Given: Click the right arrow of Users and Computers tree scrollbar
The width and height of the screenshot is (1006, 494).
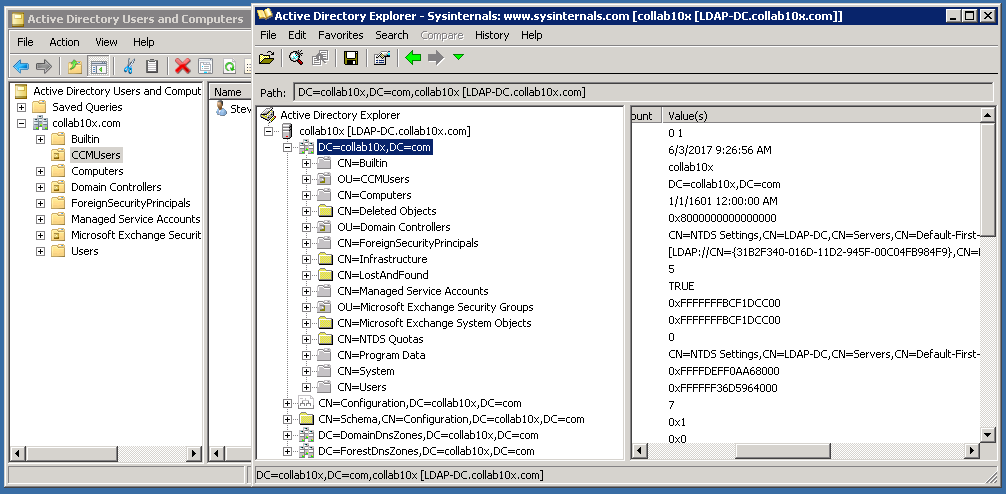Looking at the screenshot, I should [194, 454].
